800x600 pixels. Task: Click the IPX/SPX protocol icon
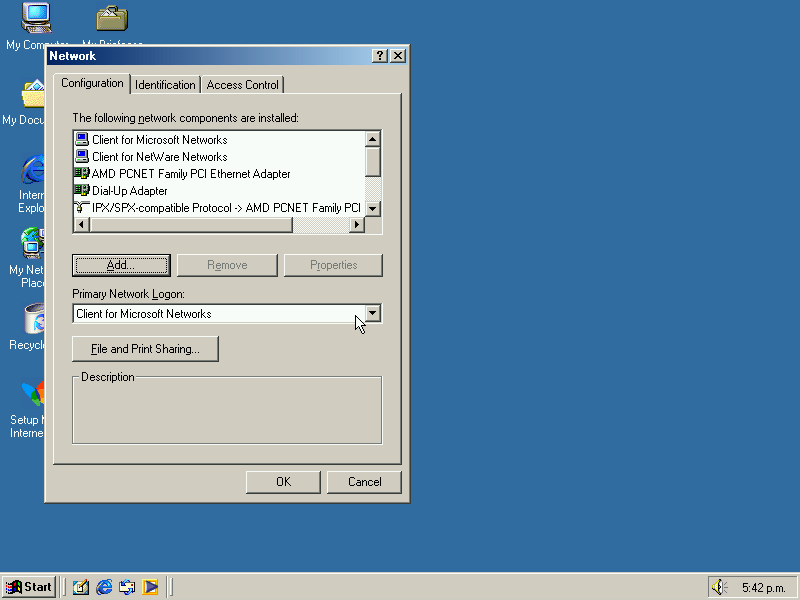click(82, 207)
